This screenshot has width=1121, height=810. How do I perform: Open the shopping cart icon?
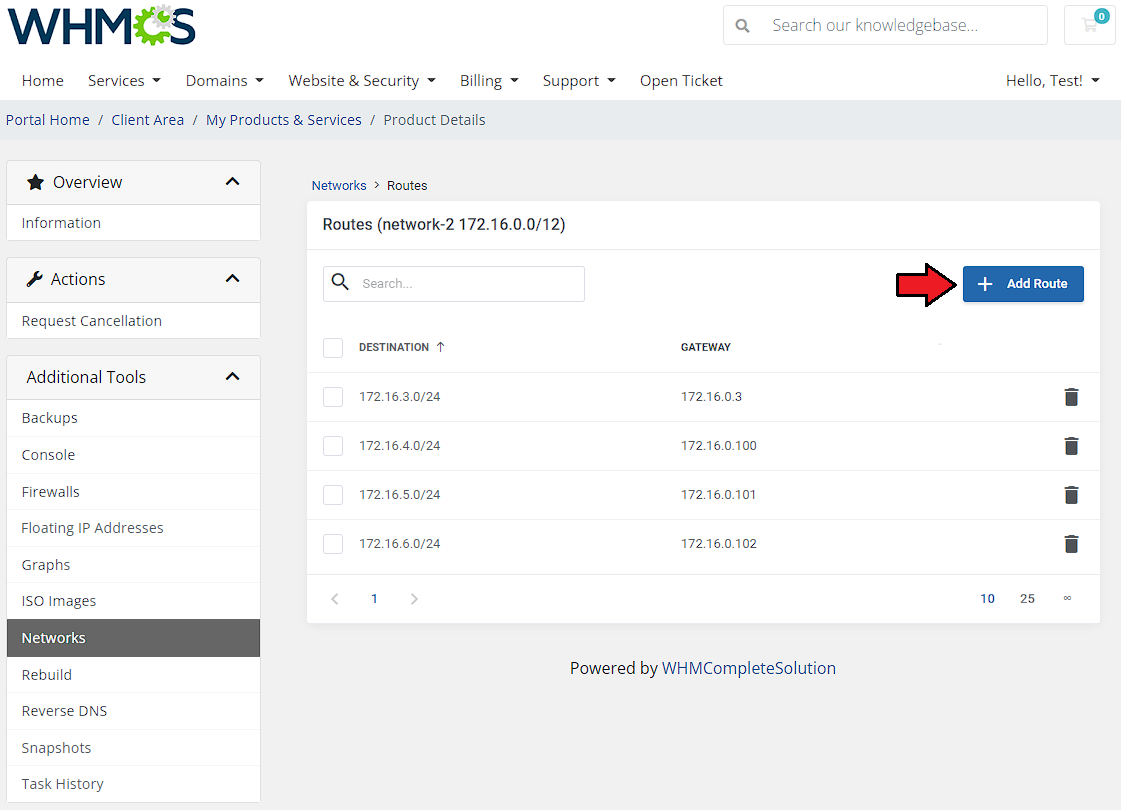pyautogui.click(x=1090, y=25)
